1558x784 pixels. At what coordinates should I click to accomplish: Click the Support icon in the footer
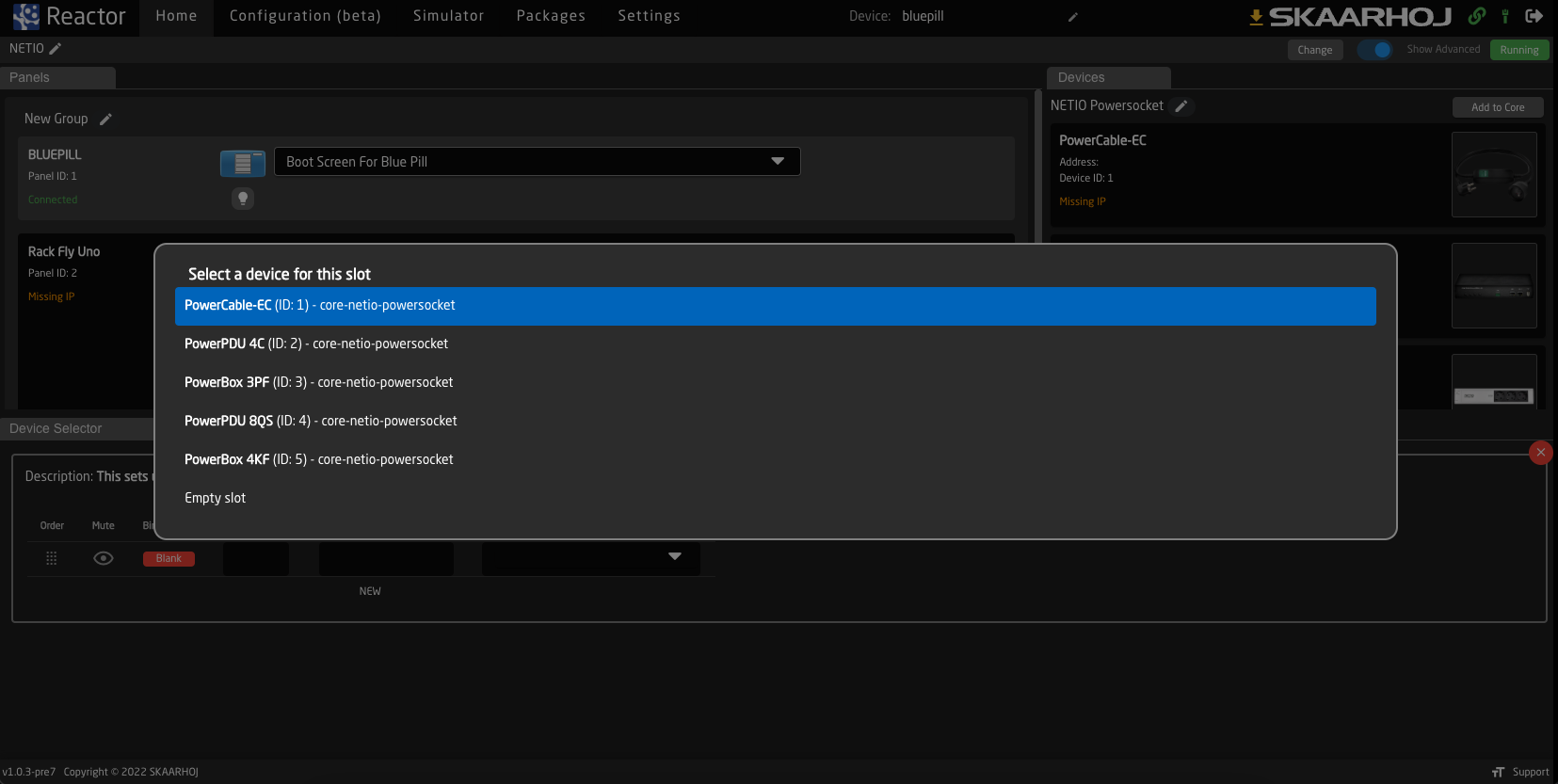[x=1498, y=772]
